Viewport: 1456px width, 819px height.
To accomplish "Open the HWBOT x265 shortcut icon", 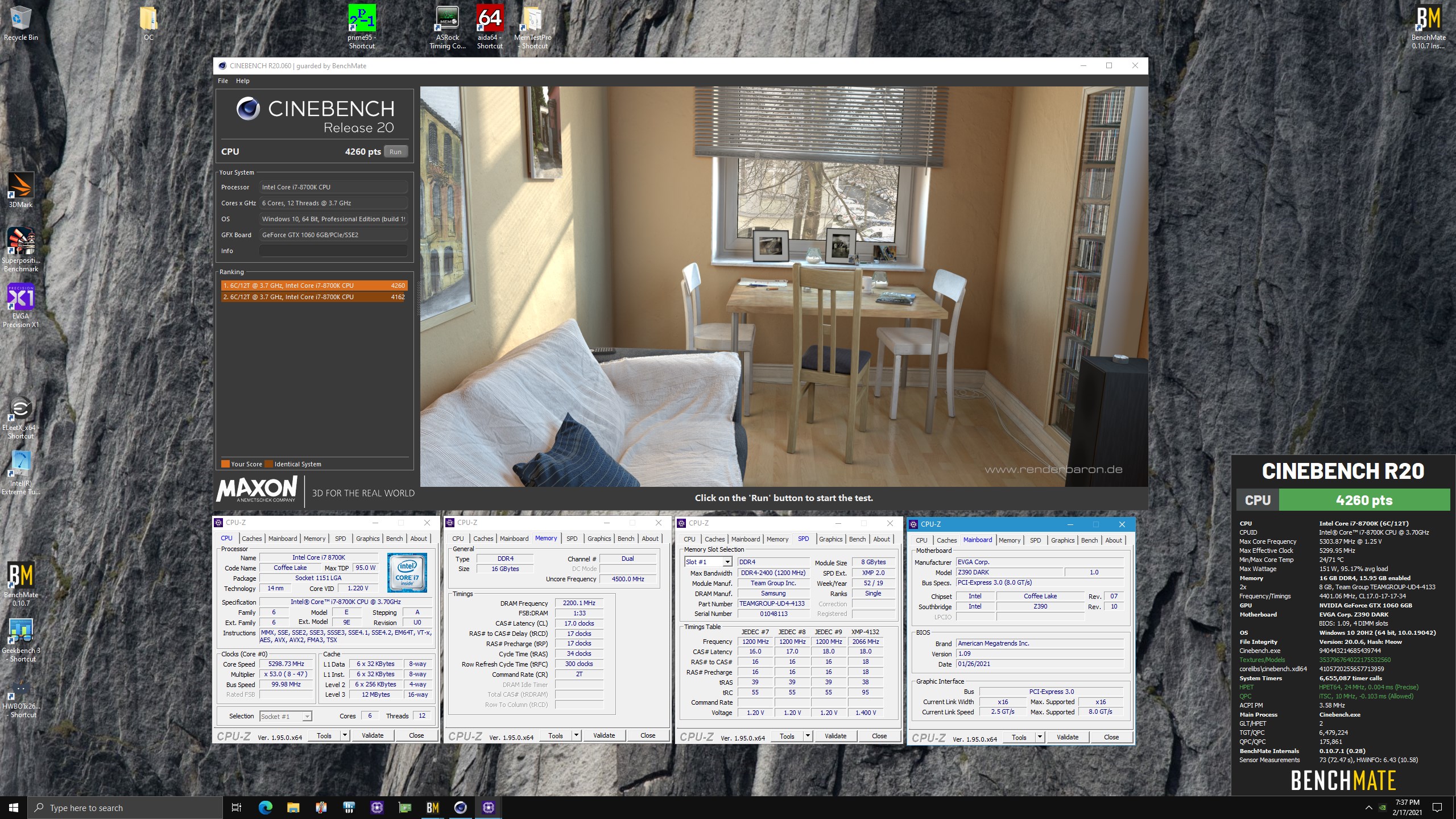I will (20, 696).
